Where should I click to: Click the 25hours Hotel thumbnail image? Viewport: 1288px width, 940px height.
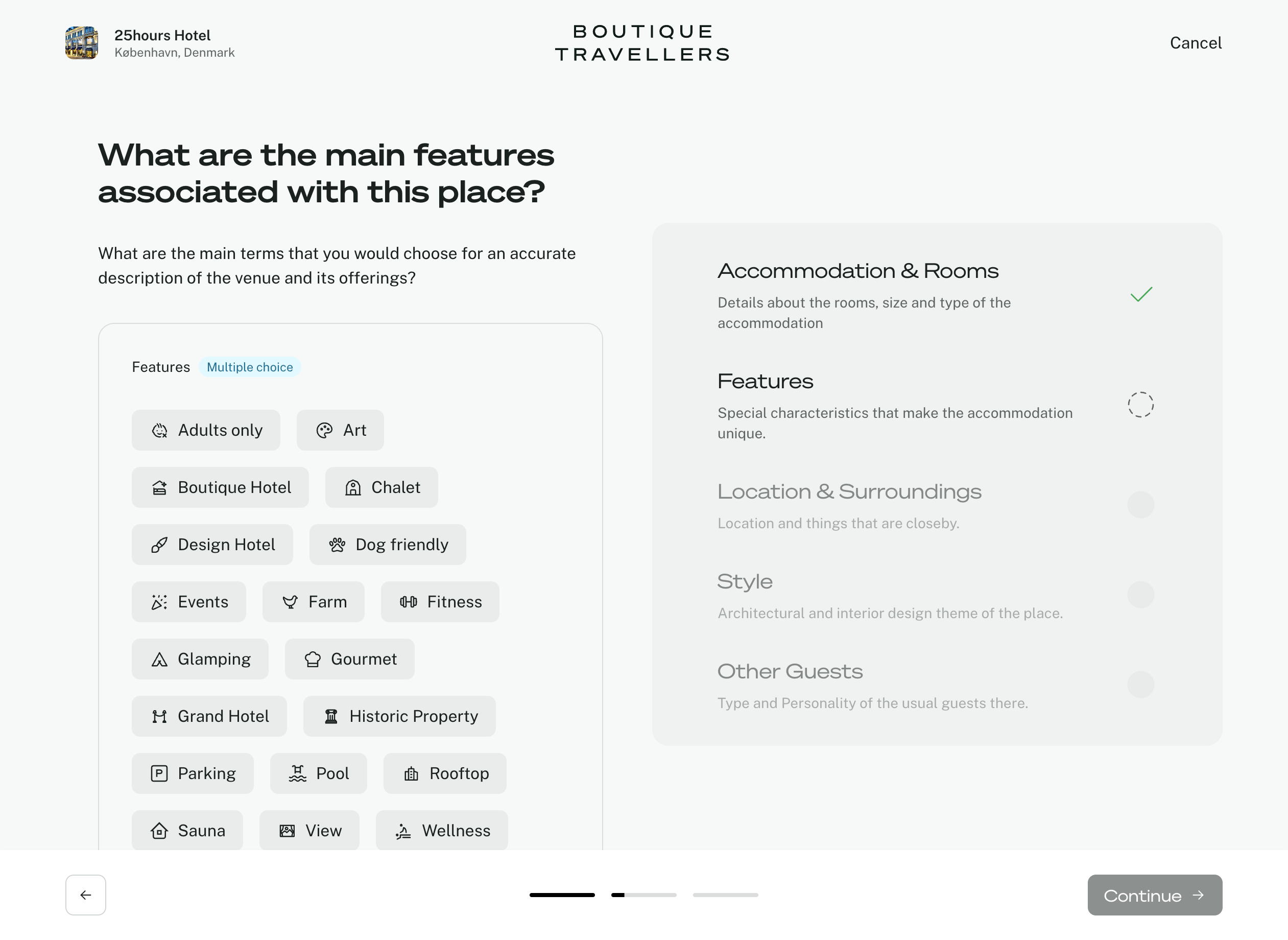click(x=82, y=43)
